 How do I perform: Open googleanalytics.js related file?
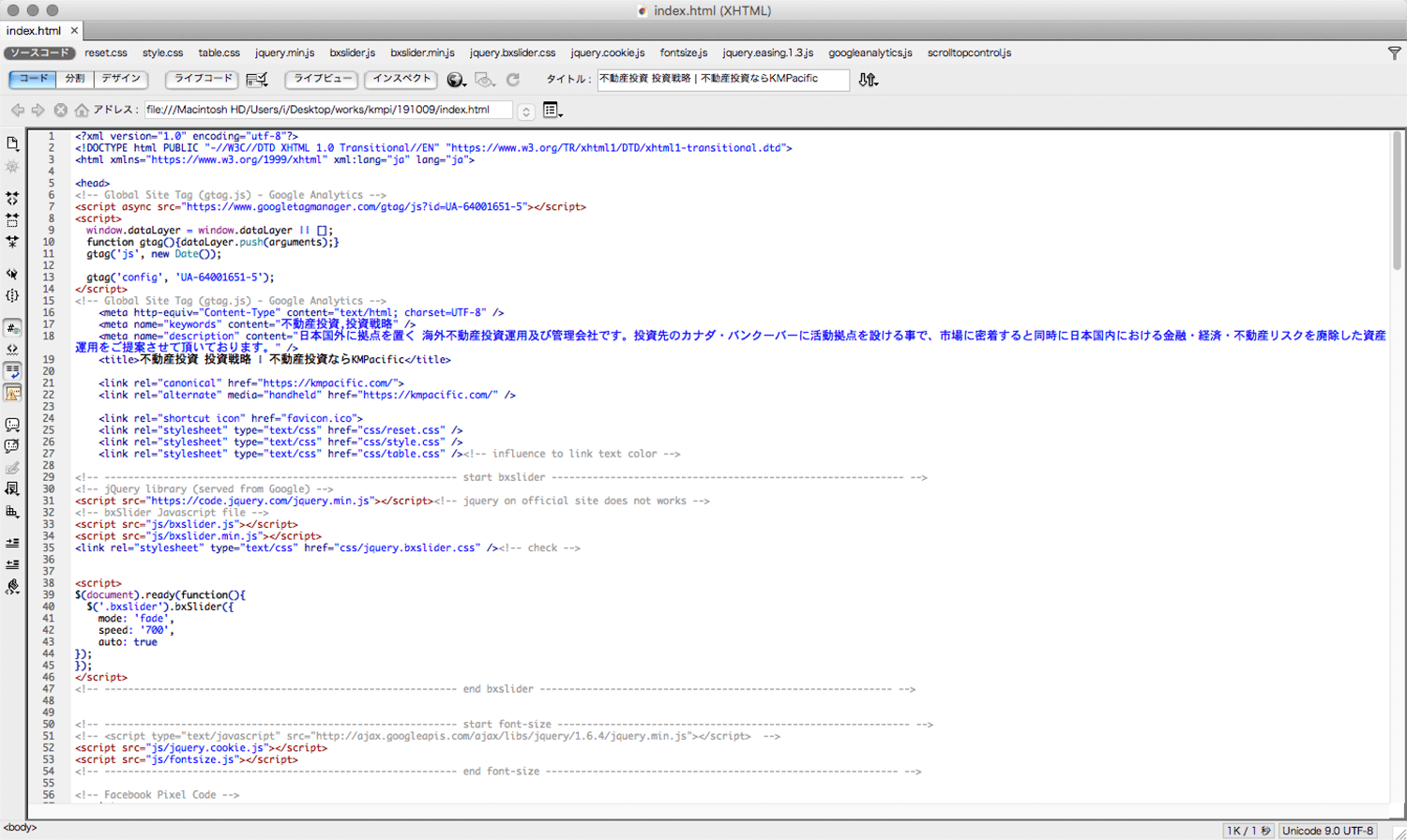click(870, 53)
